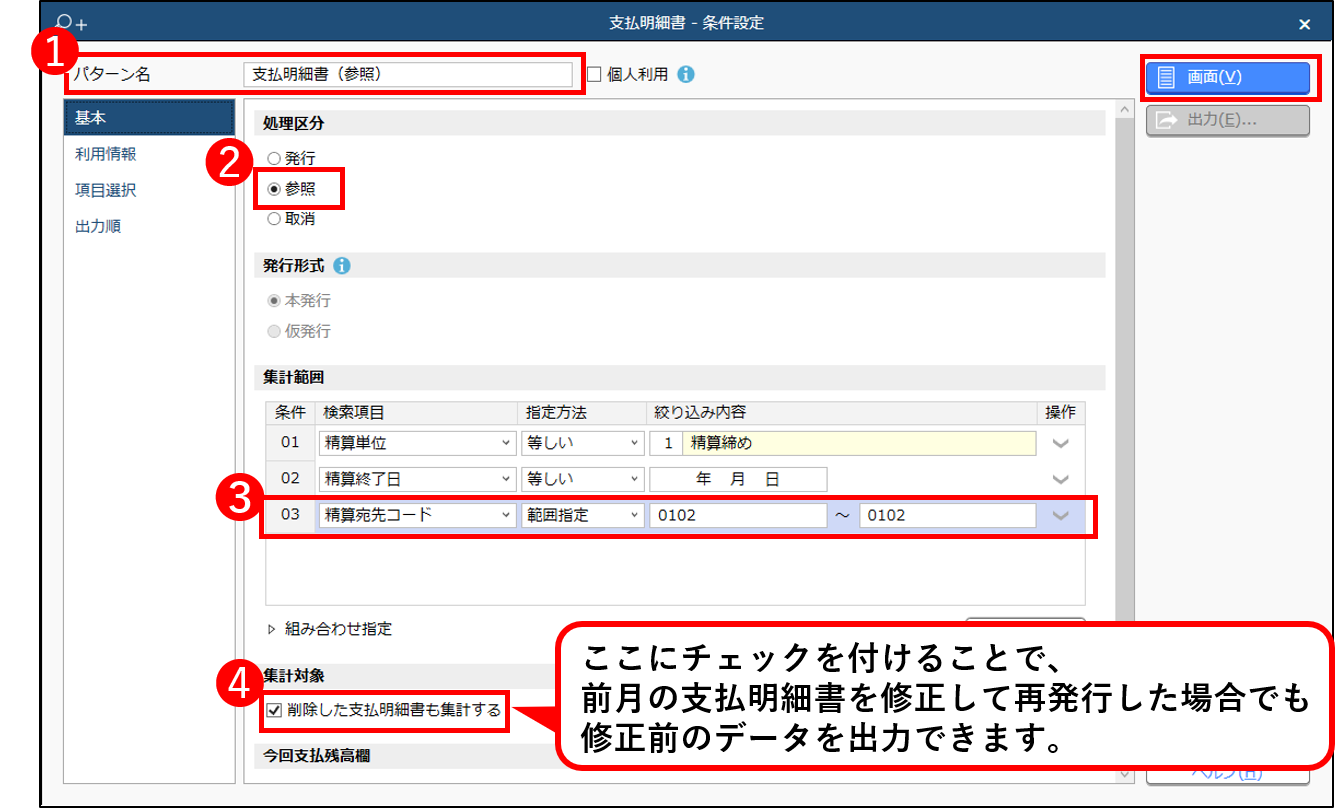Screen dimensions: 1339x808
Task: Click the 画面(V) button
Action: click(x=1227, y=78)
